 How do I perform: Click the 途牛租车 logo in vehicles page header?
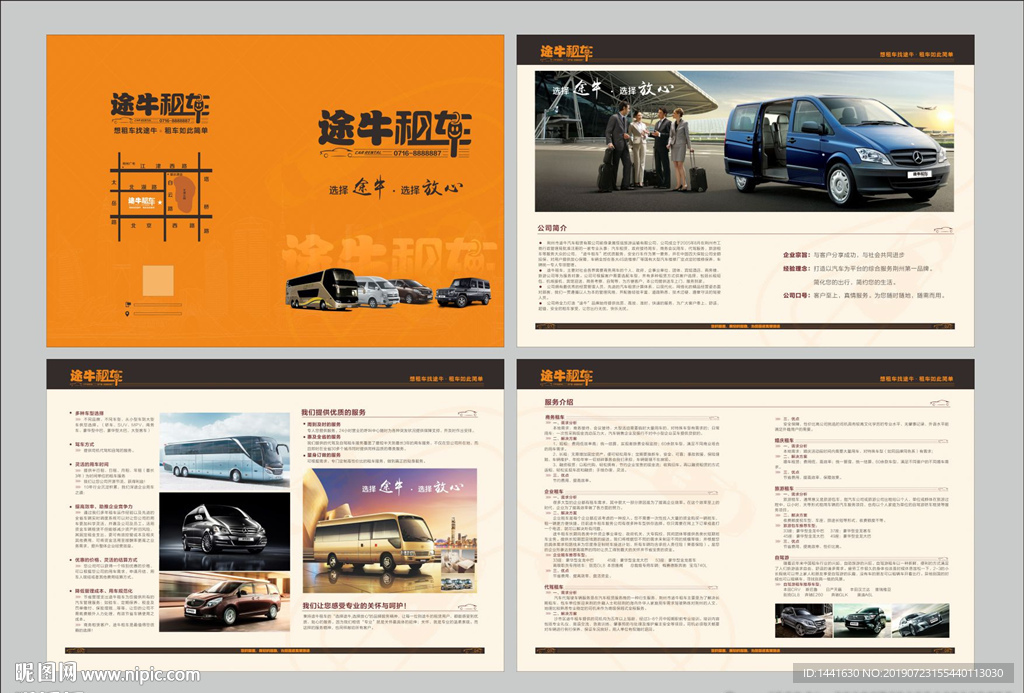tap(96, 376)
